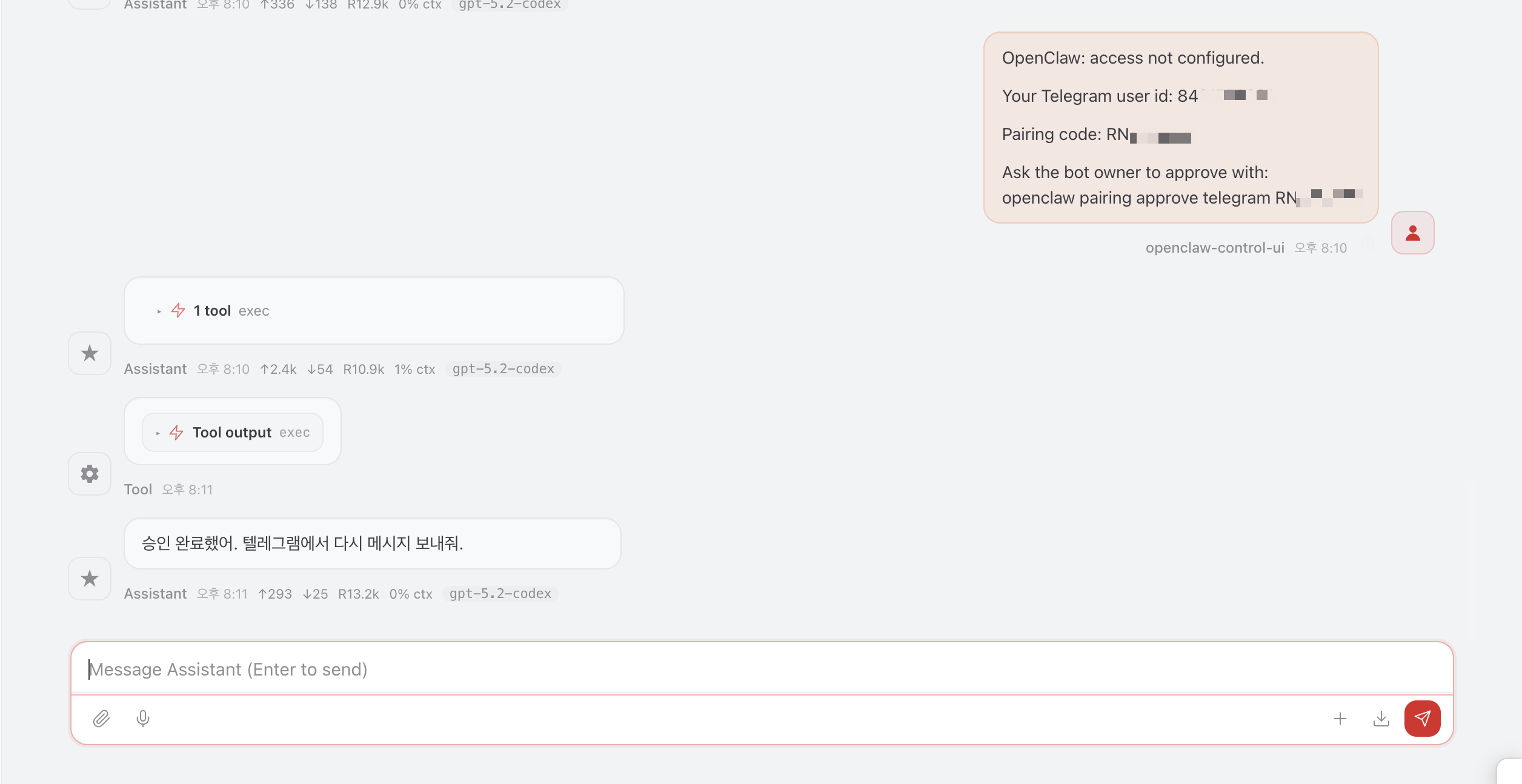
Task: Start voice input with microphone icon
Action: point(143,719)
